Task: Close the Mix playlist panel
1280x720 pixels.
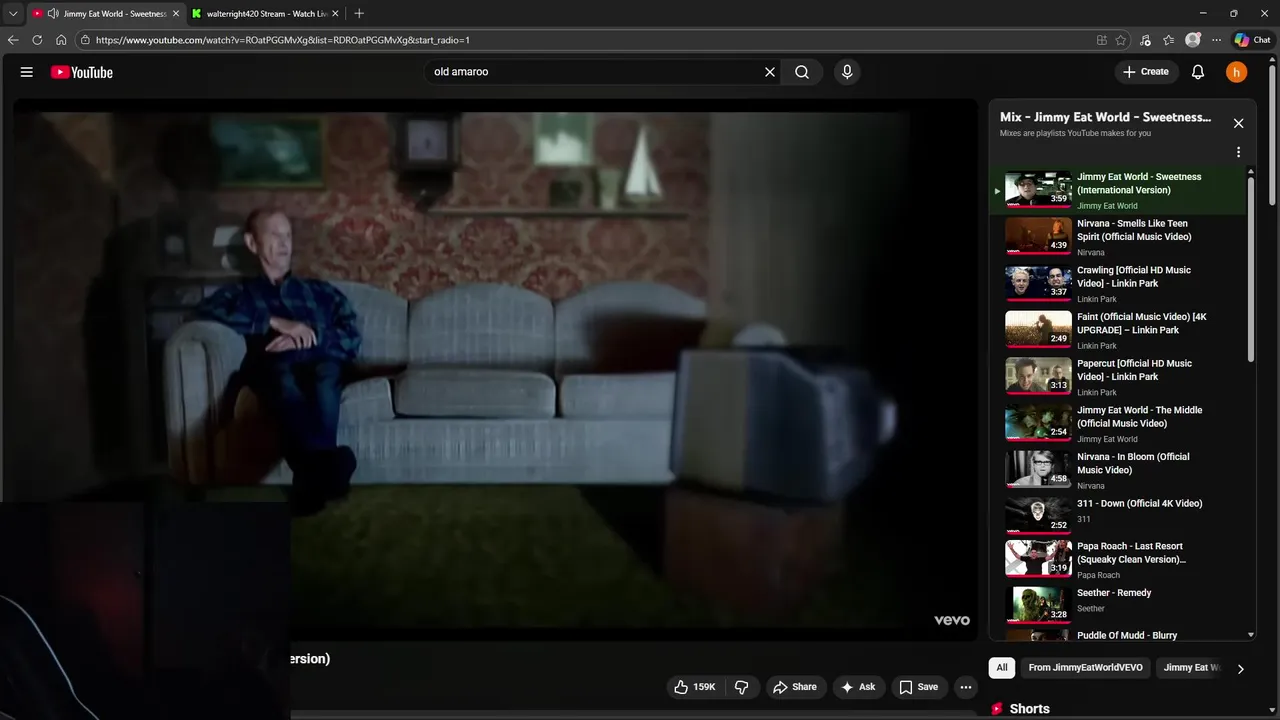Action: 1238,123
